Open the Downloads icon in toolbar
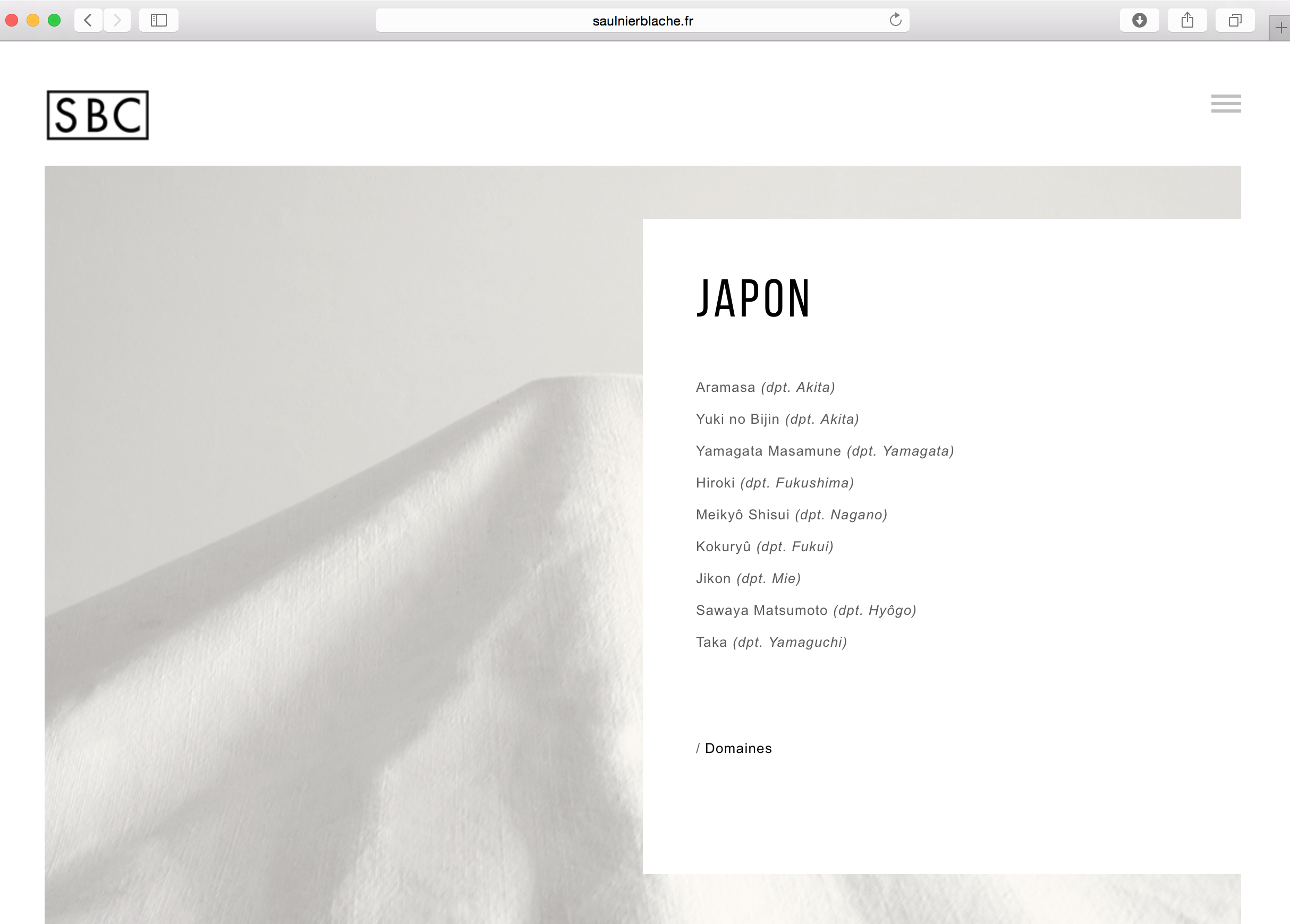Screen dimensions: 1290x924 coord(1139,21)
